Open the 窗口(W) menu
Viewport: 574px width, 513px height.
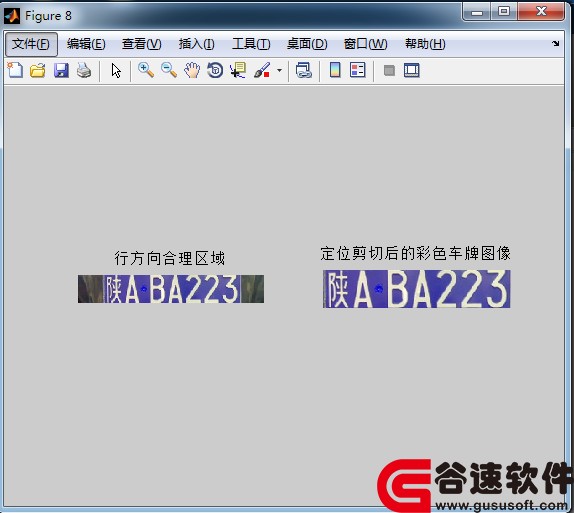click(x=365, y=44)
